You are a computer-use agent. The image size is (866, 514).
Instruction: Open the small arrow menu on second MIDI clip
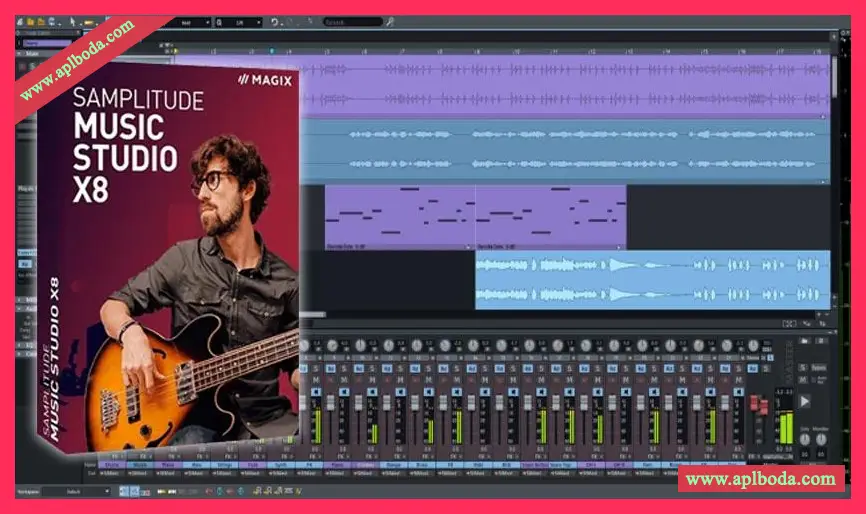click(619, 247)
